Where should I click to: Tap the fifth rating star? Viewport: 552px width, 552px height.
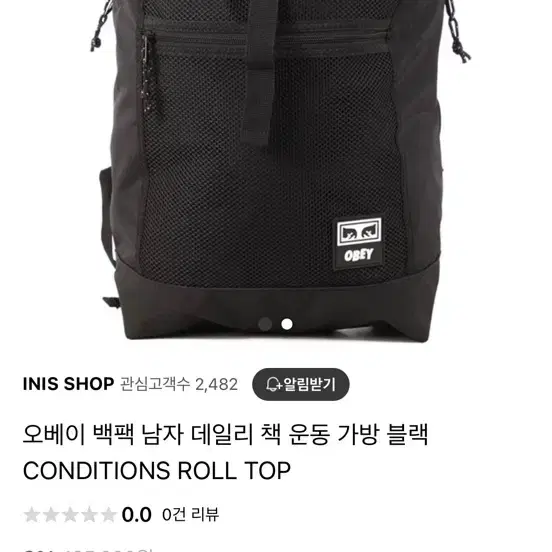[x=108, y=515]
